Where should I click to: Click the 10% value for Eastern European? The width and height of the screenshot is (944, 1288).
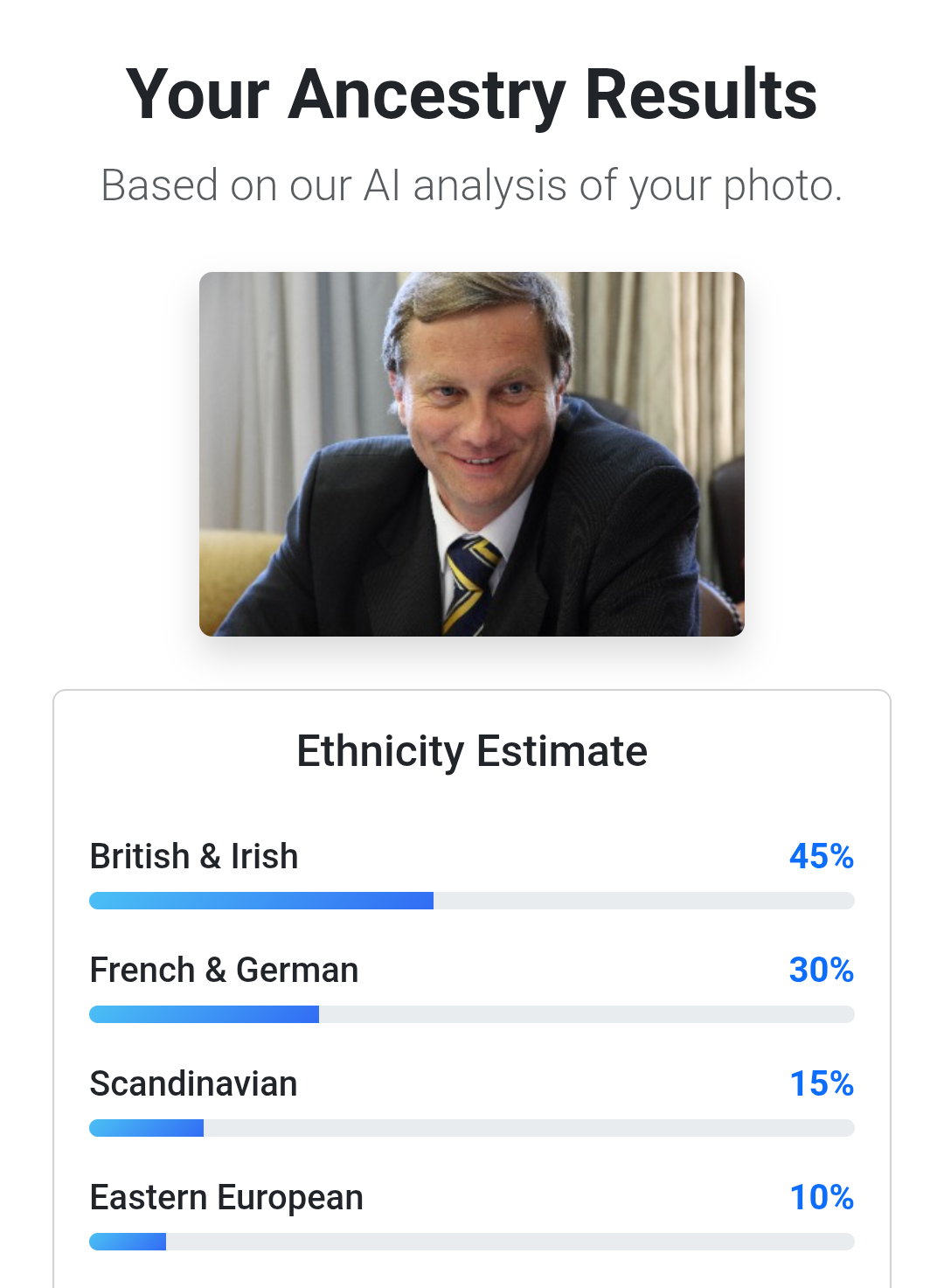(x=821, y=1197)
